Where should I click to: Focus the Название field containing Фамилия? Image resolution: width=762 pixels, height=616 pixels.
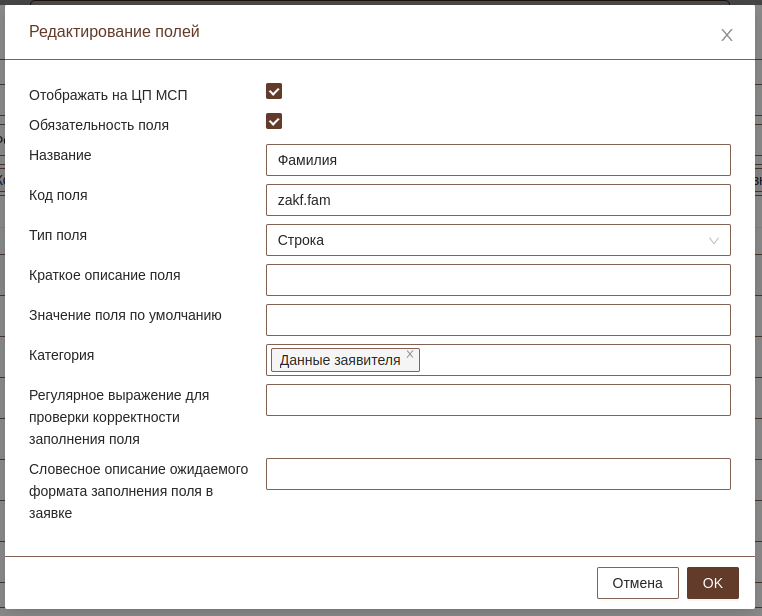[x=497, y=160]
